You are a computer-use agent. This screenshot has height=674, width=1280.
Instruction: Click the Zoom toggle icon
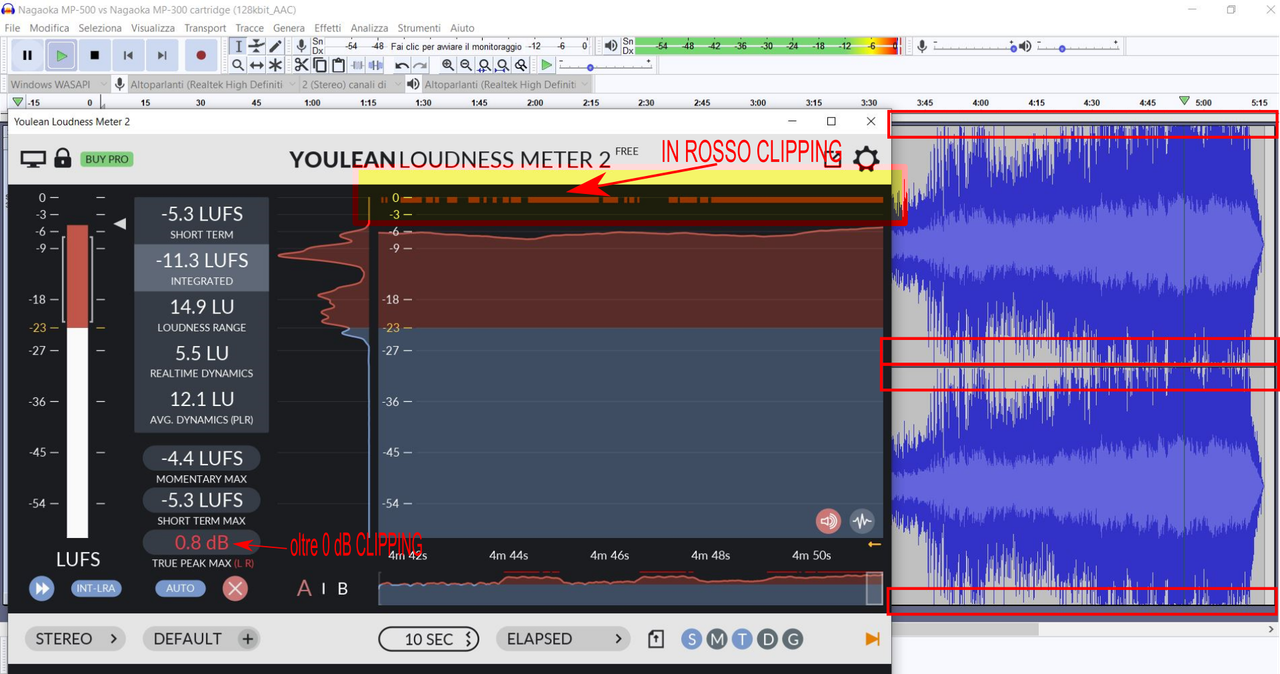[522, 65]
